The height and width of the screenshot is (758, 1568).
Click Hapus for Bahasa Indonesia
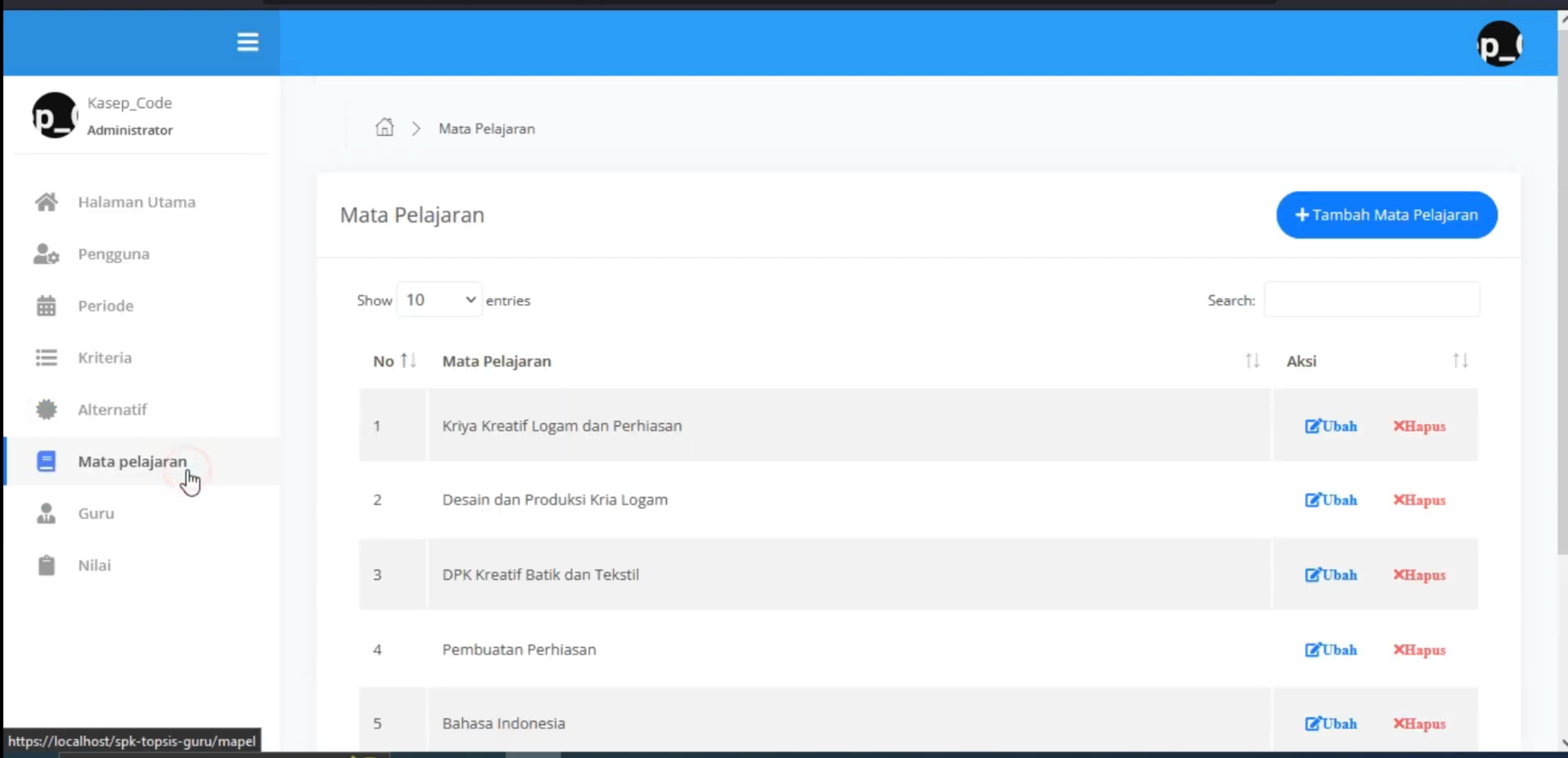pyautogui.click(x=1419, y=724)
